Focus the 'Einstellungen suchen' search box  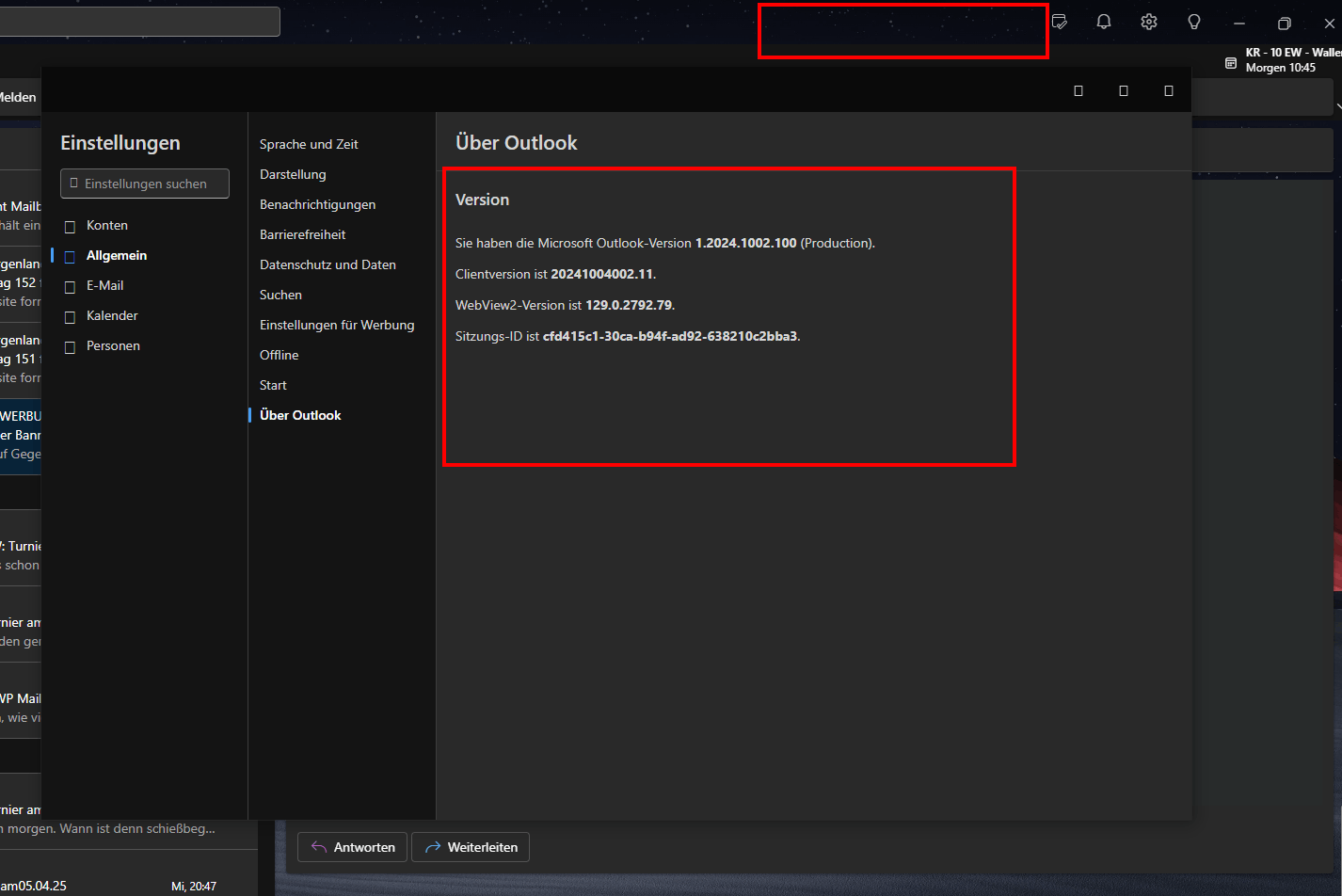click(145, 184)
